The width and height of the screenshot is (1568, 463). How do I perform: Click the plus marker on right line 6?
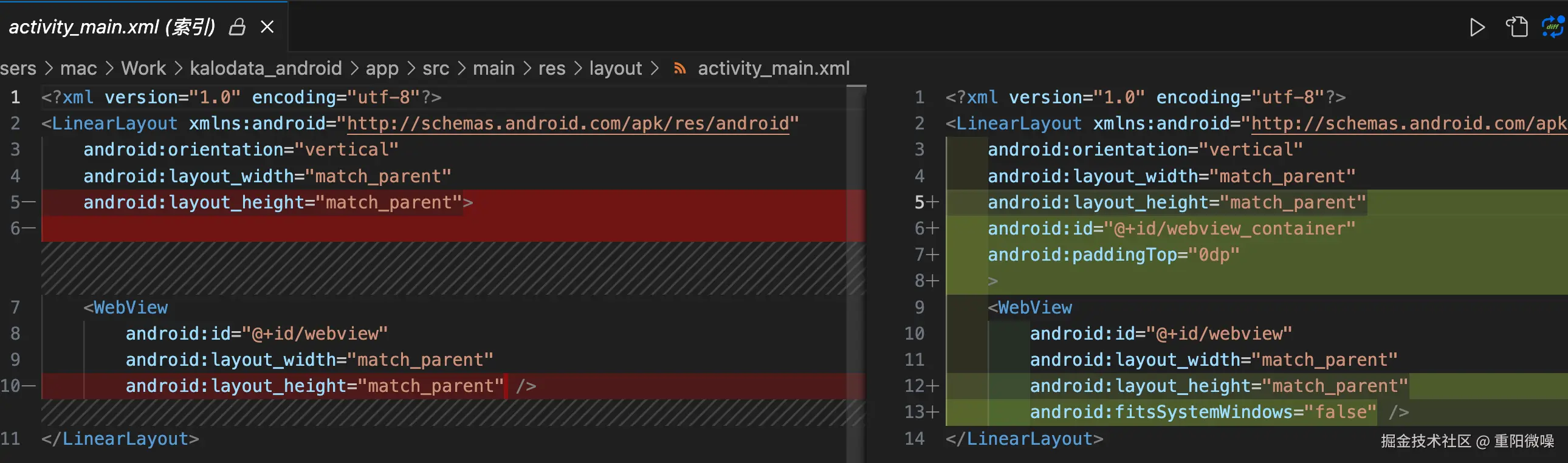pyautogui.click(x=932, y=228)
